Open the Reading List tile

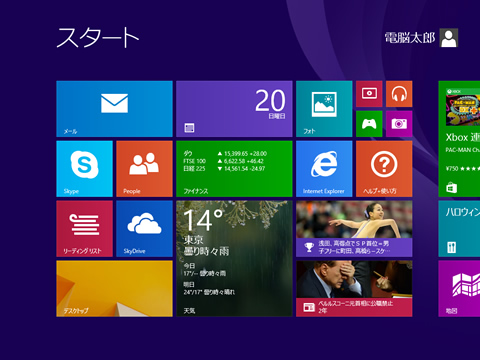coord(84,229)
